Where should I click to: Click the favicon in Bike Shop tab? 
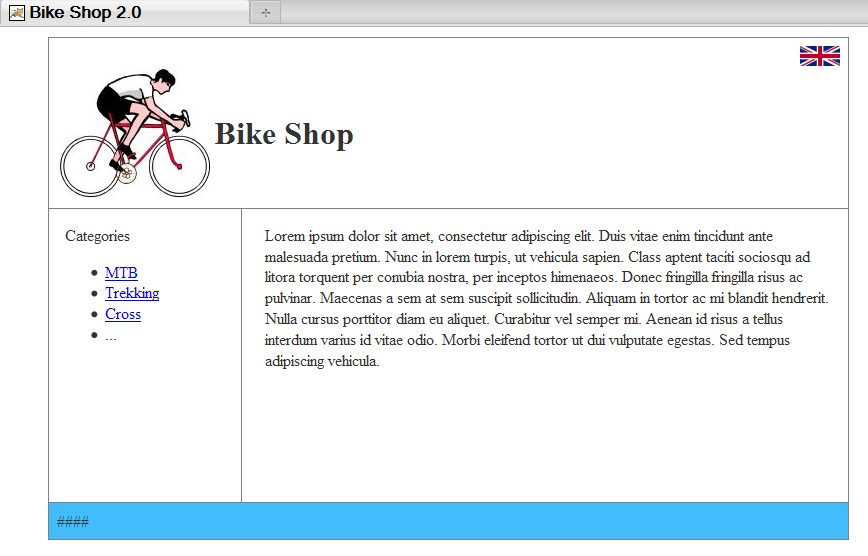[x=17, y=13]
